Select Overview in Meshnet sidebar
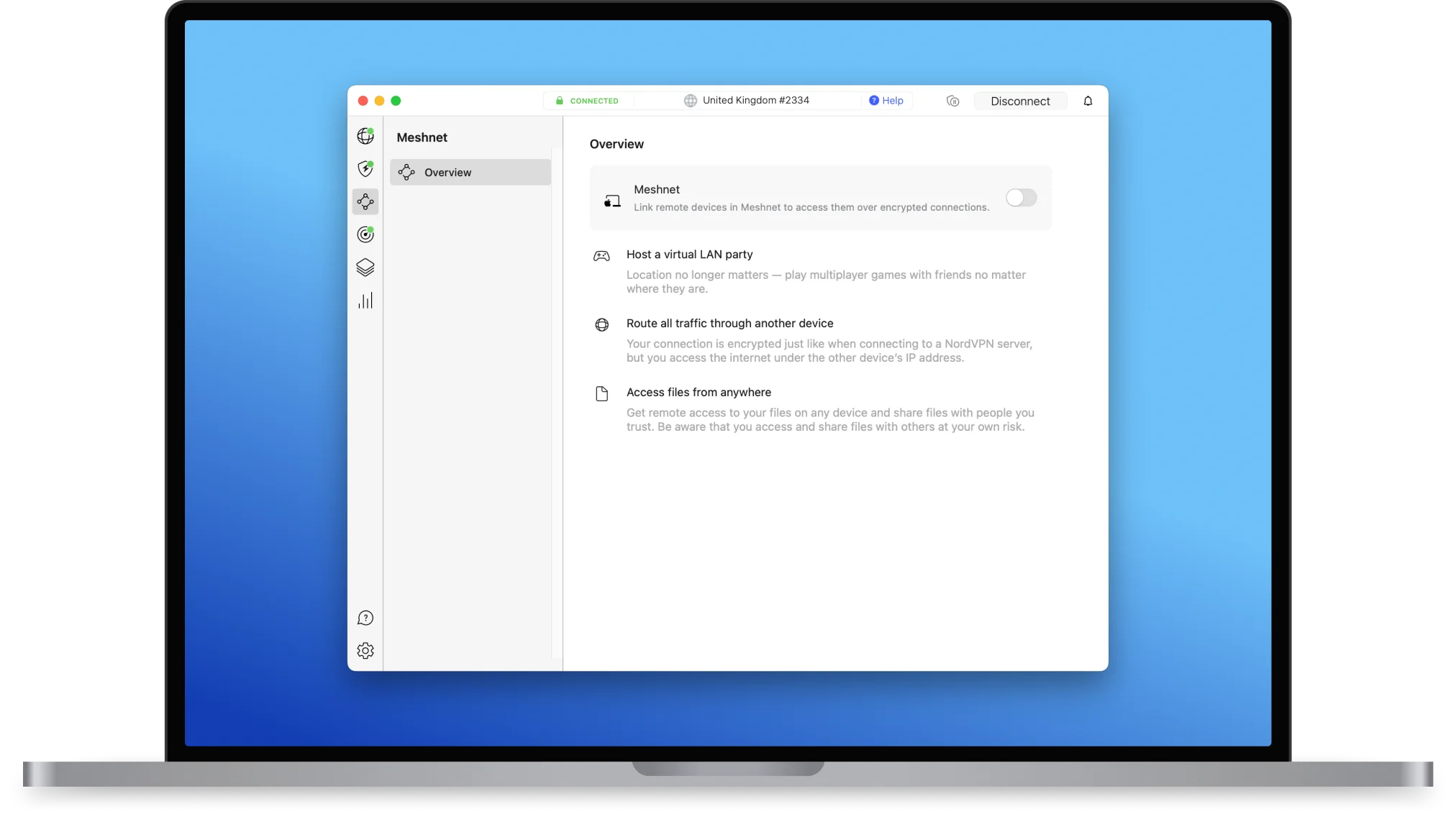Image resolution: width=1456 pixels, height=814 pixels. [470, 173]
